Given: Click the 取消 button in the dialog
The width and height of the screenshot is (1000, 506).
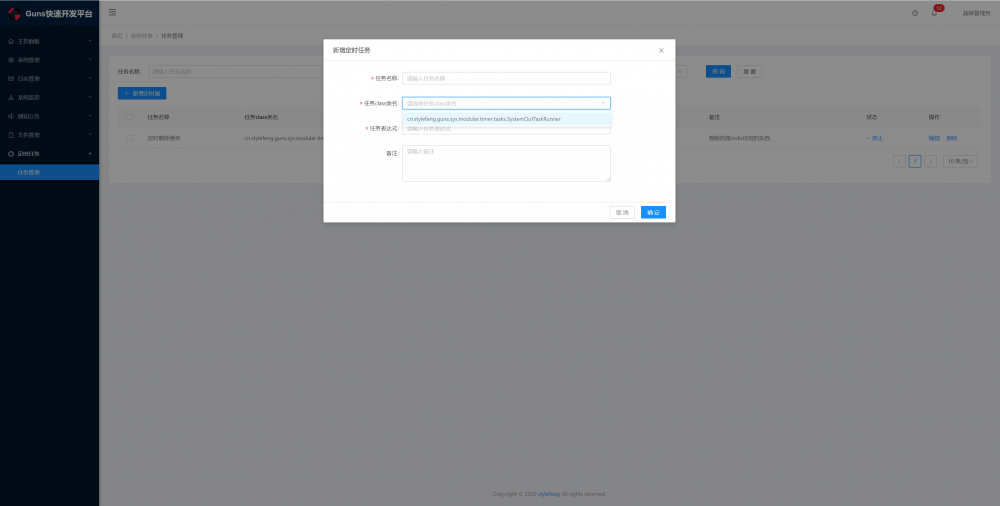Looking at the screenshot, I should (622, 212).
